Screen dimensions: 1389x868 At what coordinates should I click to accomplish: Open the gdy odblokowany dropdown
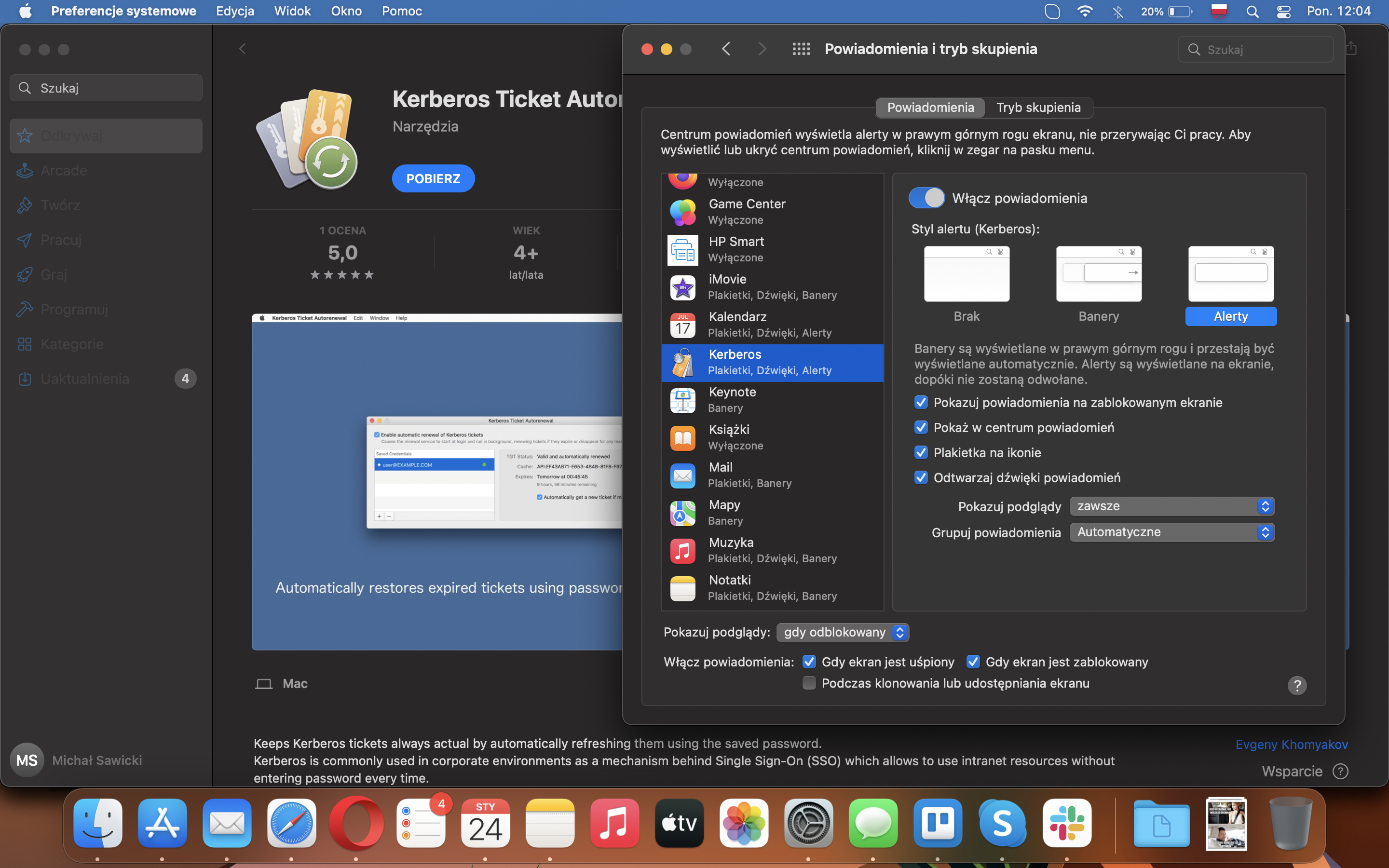(842, 632)
